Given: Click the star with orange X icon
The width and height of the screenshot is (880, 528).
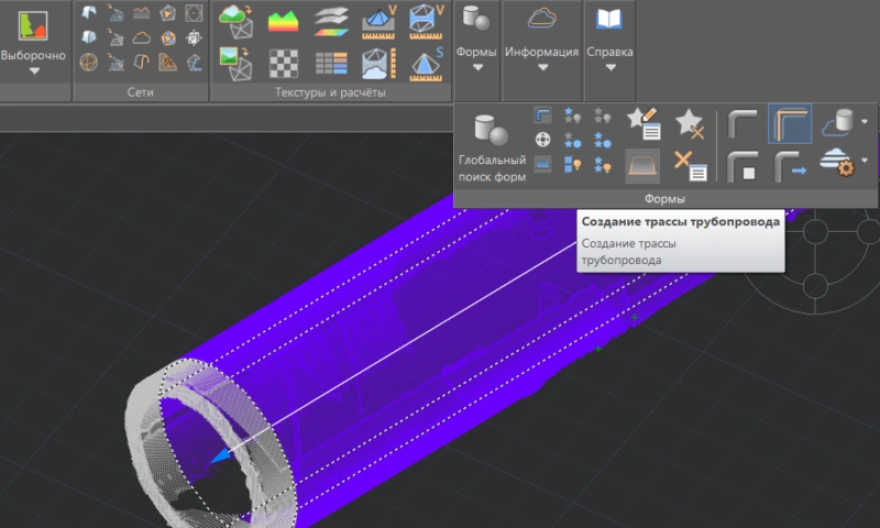Looking at the screenshot, I should coord(689,123).
